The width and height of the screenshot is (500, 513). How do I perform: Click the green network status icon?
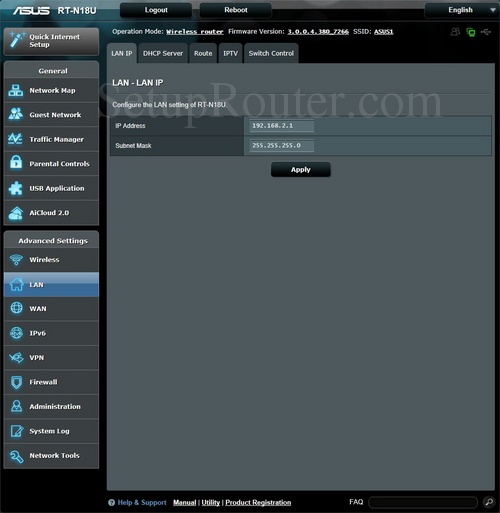(x=471, y=32)
